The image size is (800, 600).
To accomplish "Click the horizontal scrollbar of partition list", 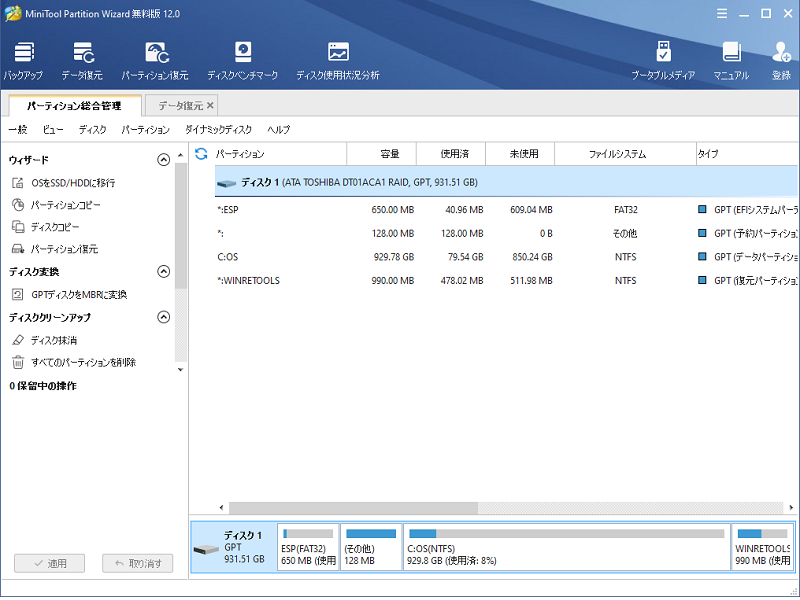I will [x=353, y=508].
